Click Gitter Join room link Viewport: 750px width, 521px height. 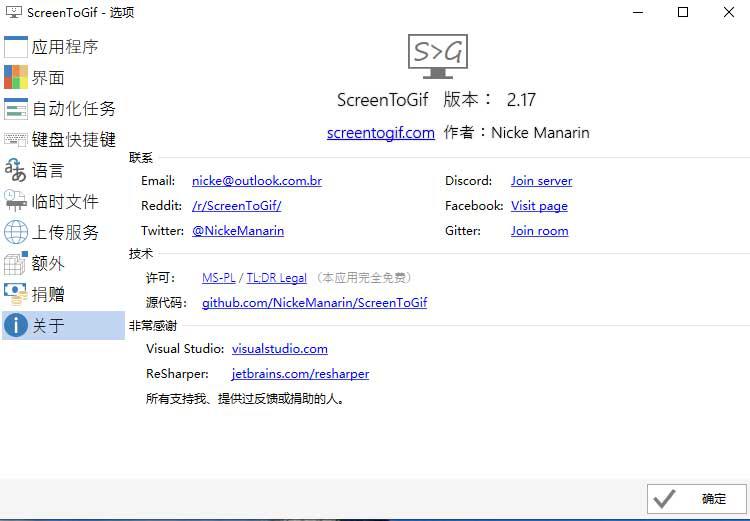[x=540, y=231]
